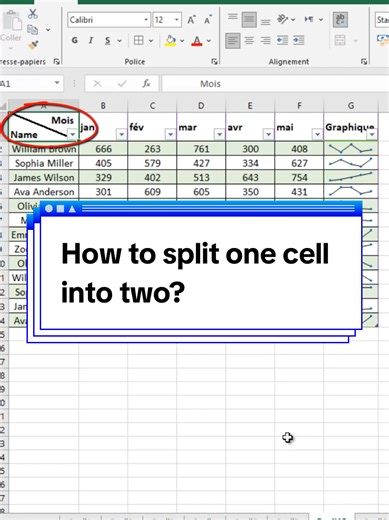Click Merge and Center icon

tap(340, 41)
